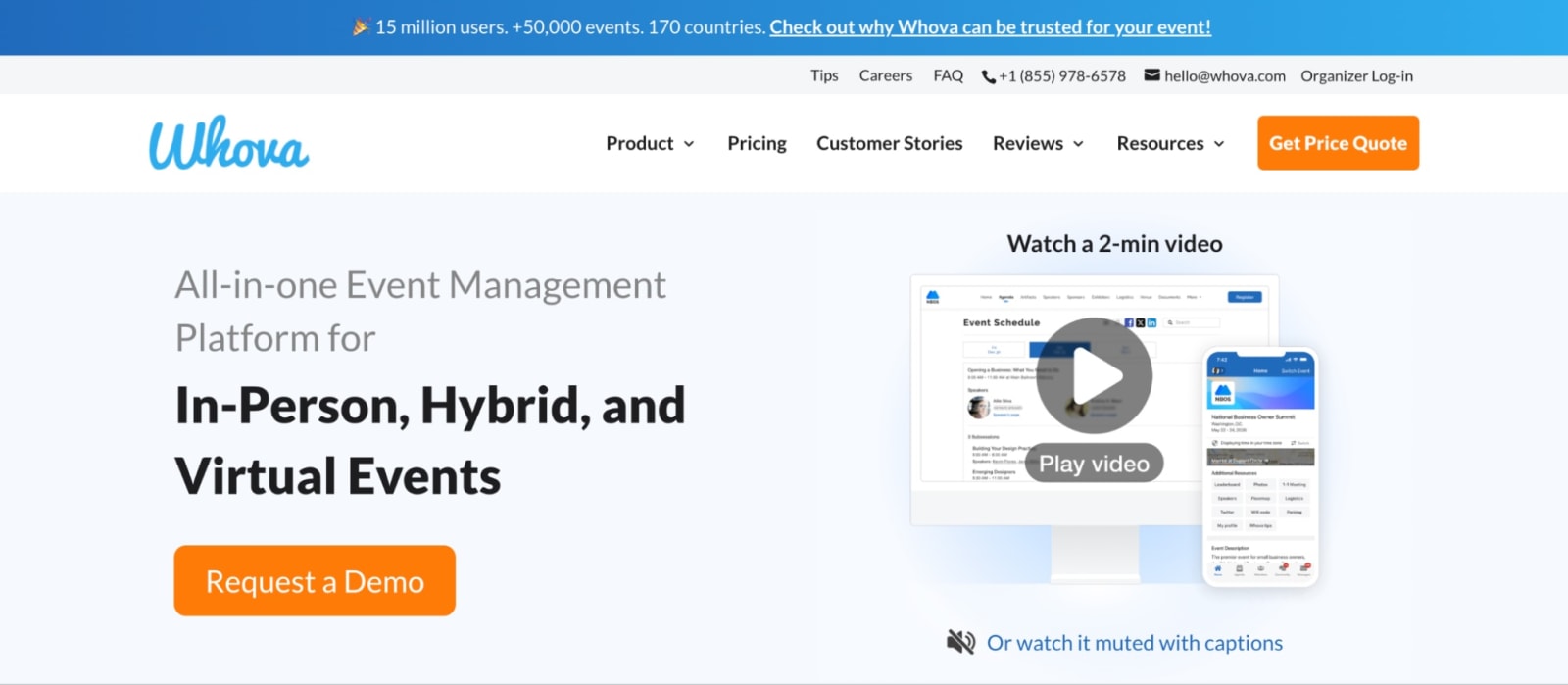Click 'All-in-one Event Management' text
This screenshot has height=685, width=1568.
pyautogui.click(x=420, y=285)
